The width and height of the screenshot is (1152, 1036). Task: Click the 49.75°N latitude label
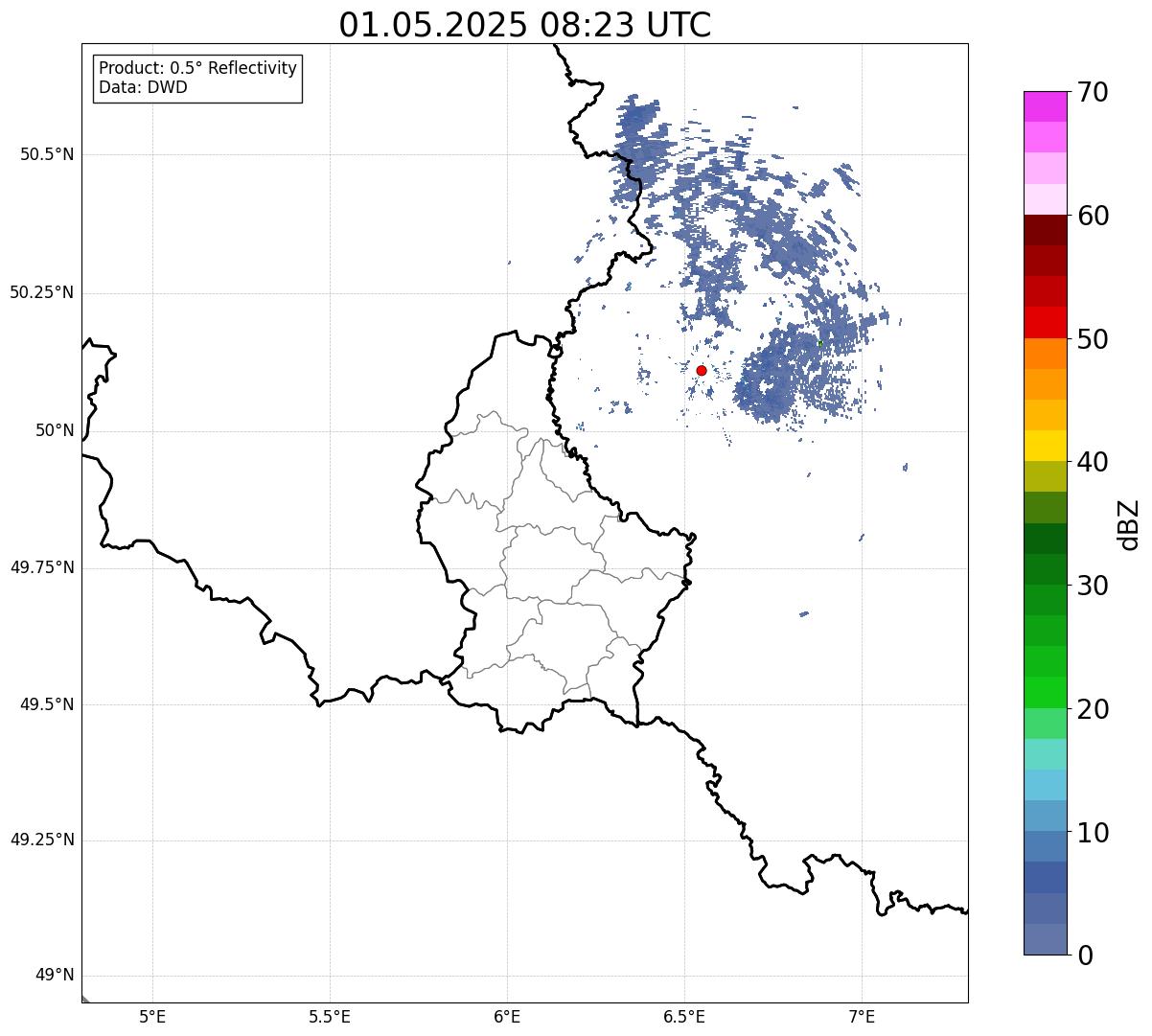click(41, 567)
